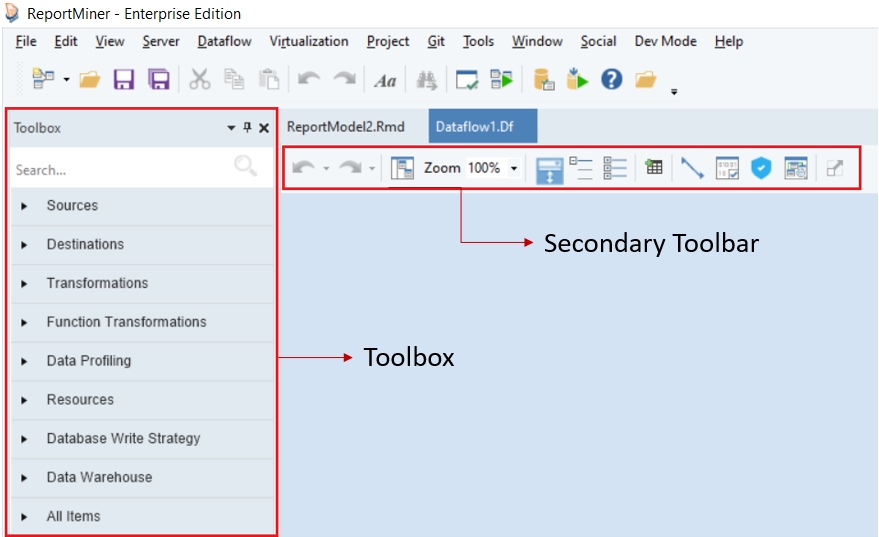This screenshot has height=537, width=879.
Task: Click the Save icon in main toolbar
Action: [124, 80]
